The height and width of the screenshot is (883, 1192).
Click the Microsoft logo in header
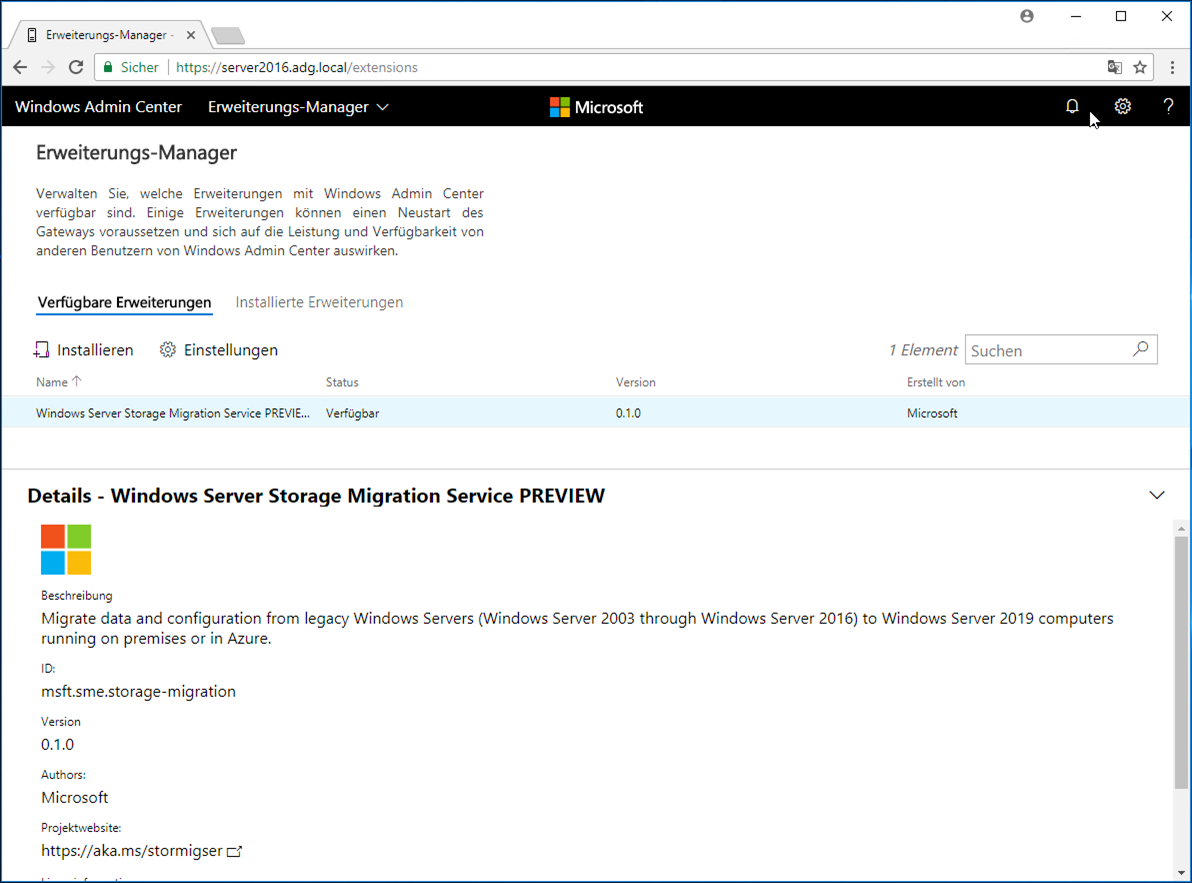click(597, 107)
